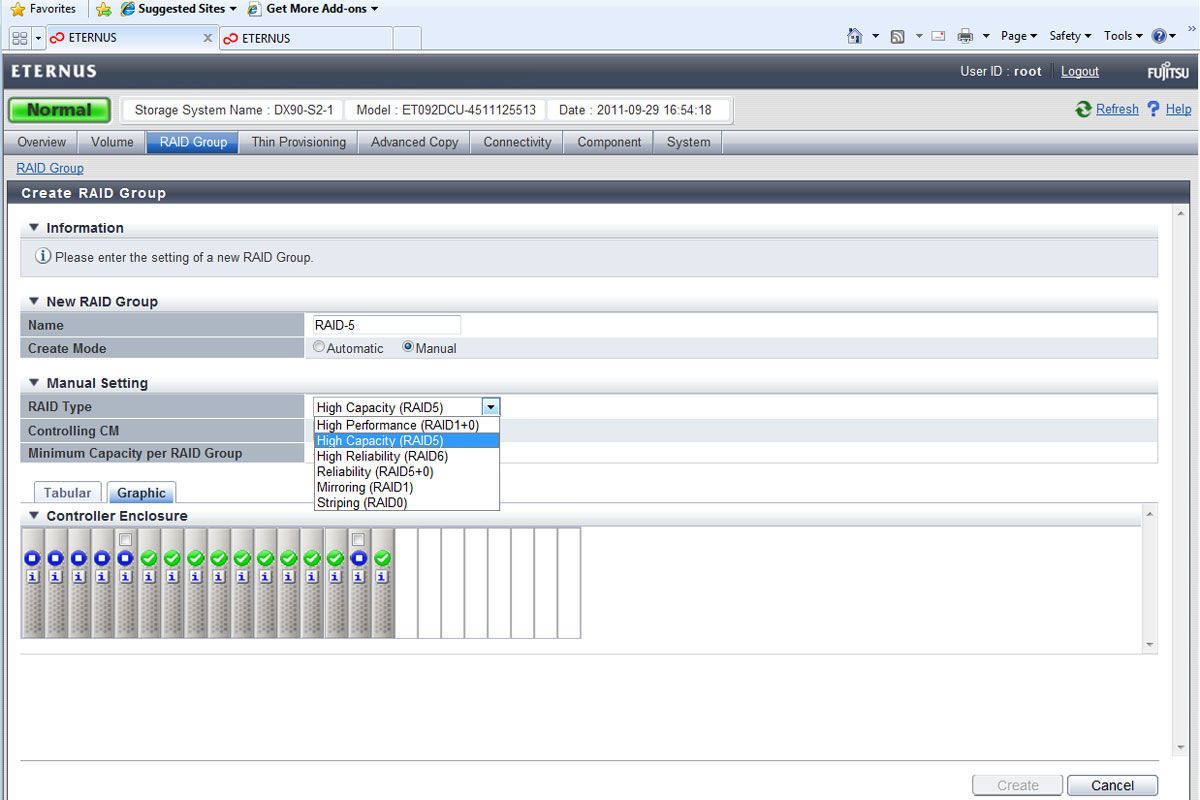
Task: Click the Name input field containing RAID-5
Action: (x=386, y=324)
